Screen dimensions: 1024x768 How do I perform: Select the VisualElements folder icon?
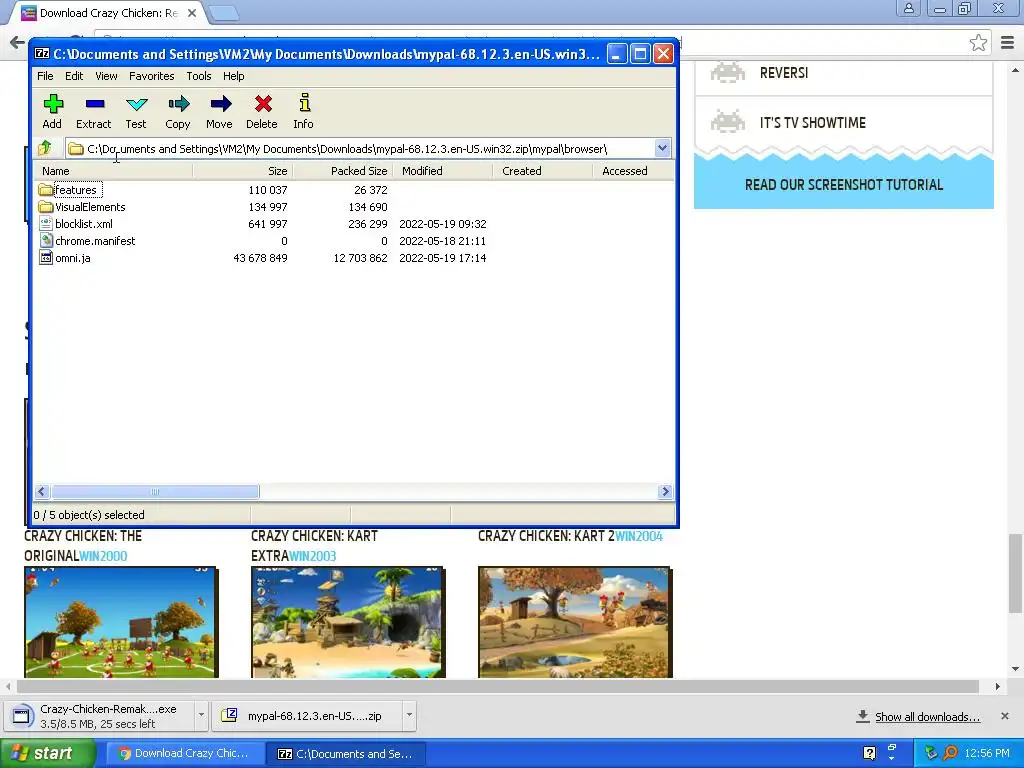[x=45, y=207]
